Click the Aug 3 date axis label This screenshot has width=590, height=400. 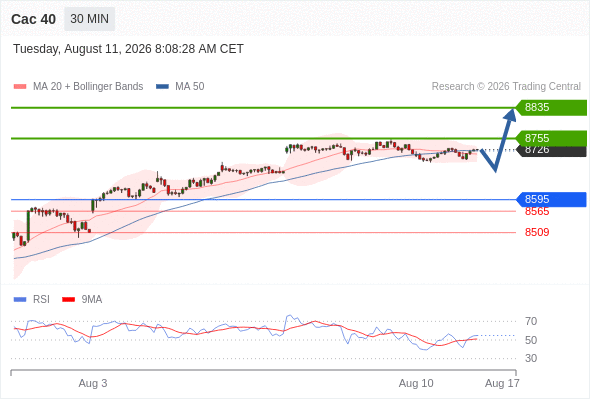(93, 383)
